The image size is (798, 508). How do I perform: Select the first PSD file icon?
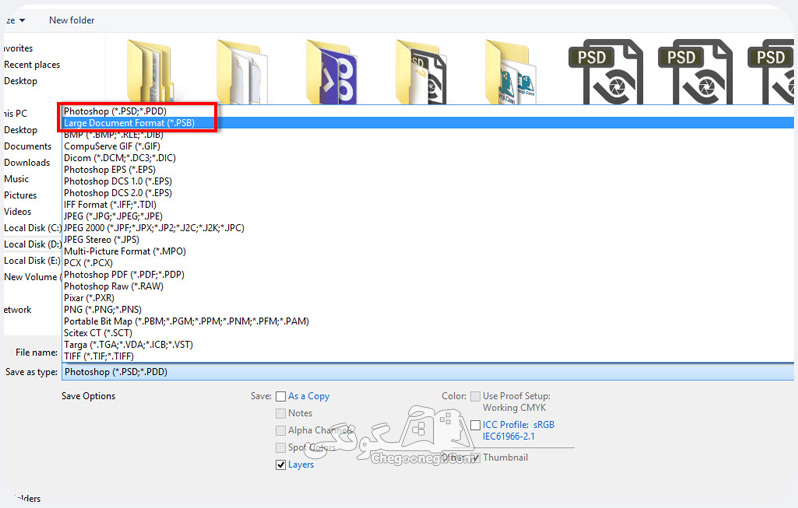coord(606,71)
